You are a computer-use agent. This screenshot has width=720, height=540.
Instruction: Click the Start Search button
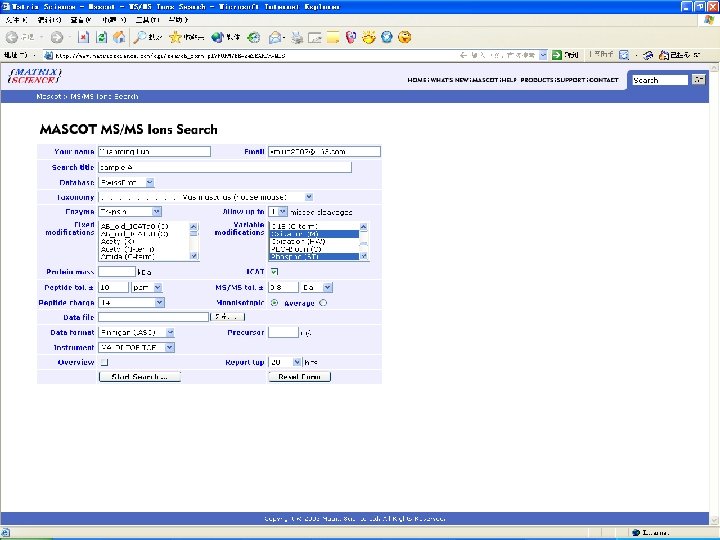pos(140,377)
